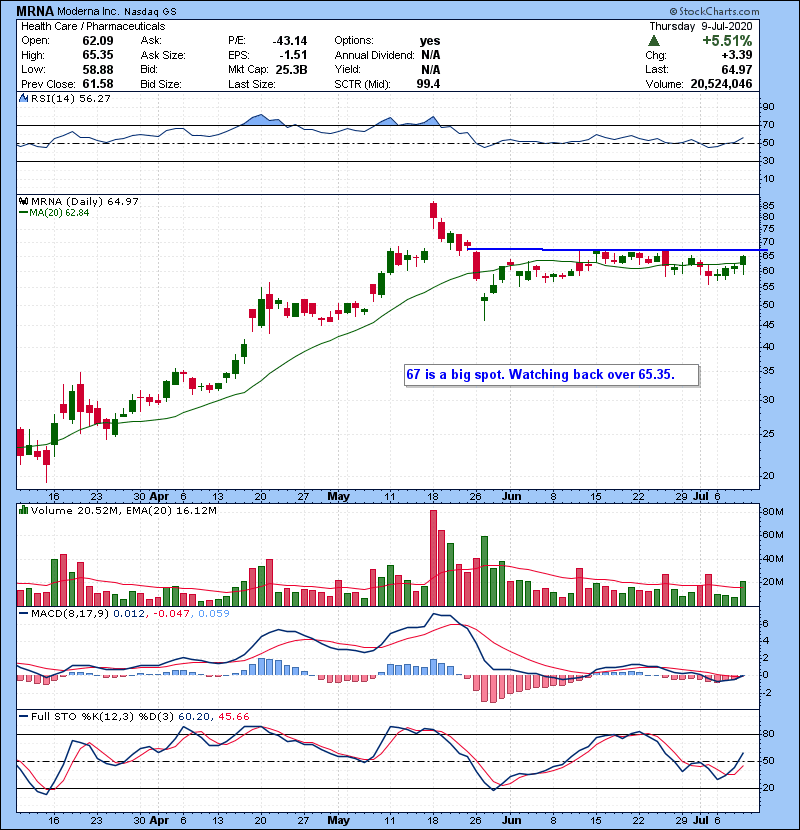Click the green up-arrow change indicator
The height and width of the screenshot is (830, 800).
coord(654,41)
